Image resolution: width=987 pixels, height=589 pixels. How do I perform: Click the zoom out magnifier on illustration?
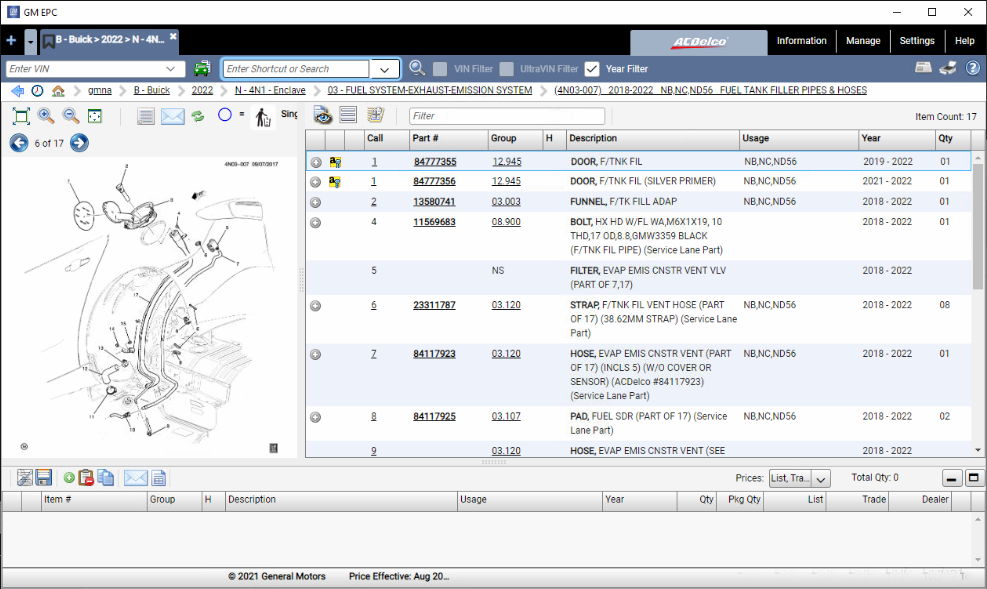(71, 116)
